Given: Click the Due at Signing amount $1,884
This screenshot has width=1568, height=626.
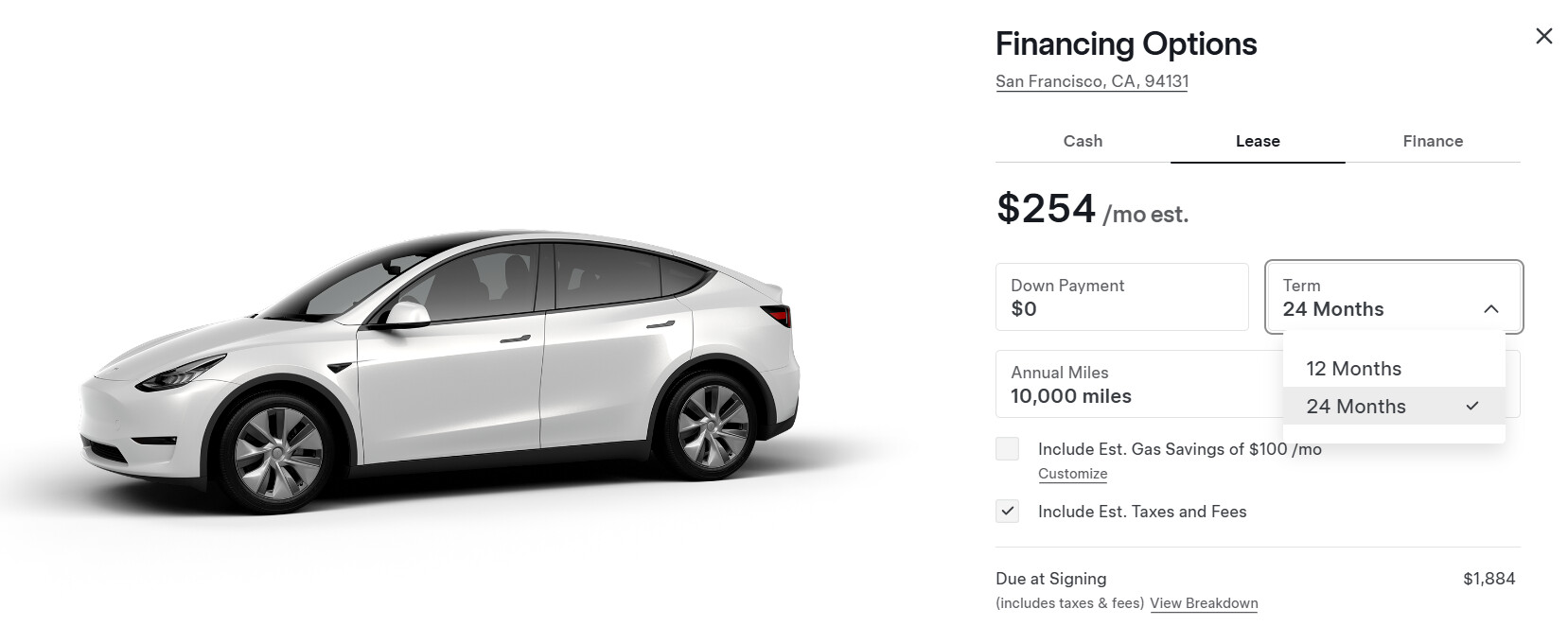Looking at the screenshot, I should (x=1489, y=579).
